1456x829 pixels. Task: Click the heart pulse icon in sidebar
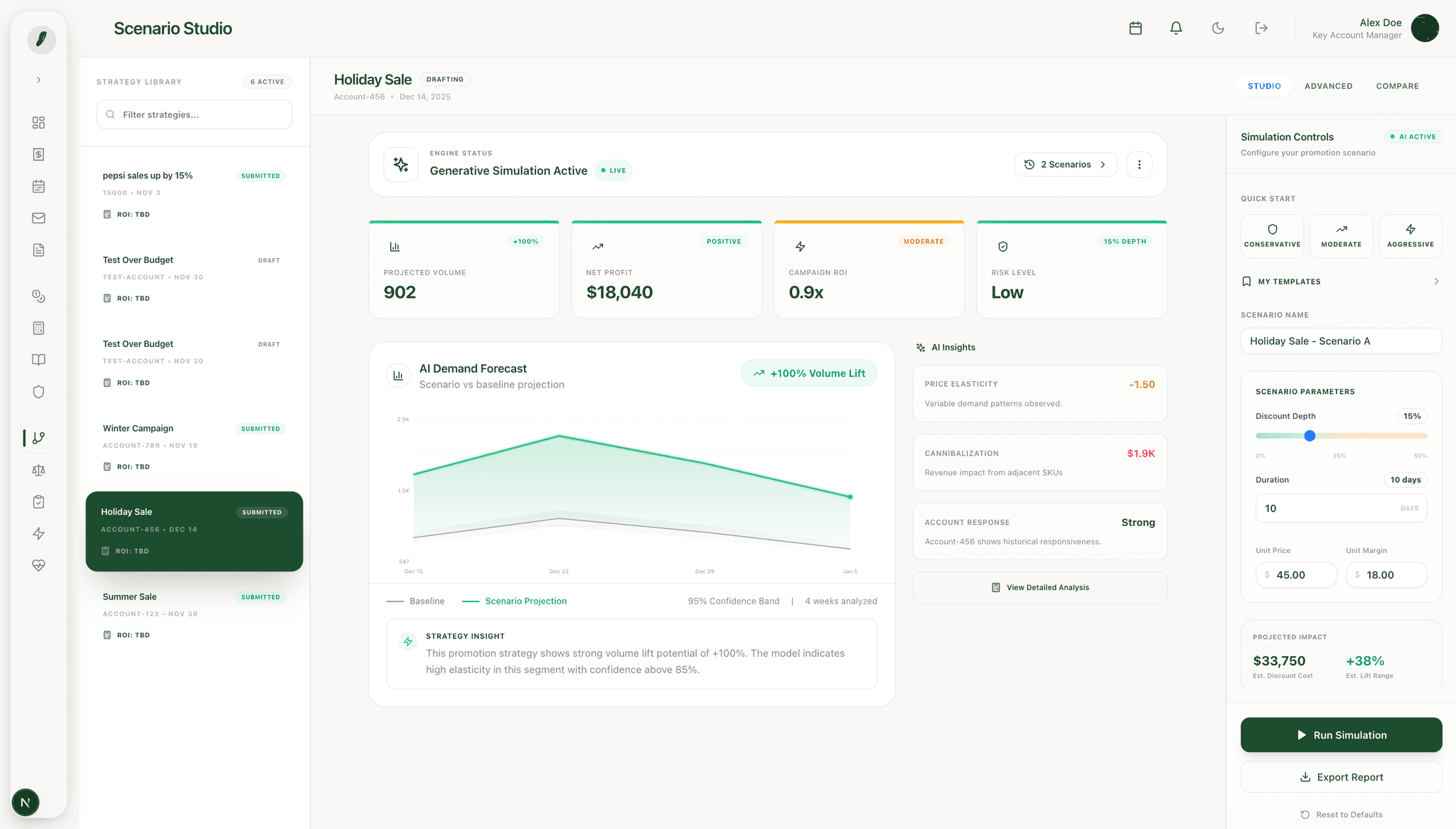click(38, 565)
